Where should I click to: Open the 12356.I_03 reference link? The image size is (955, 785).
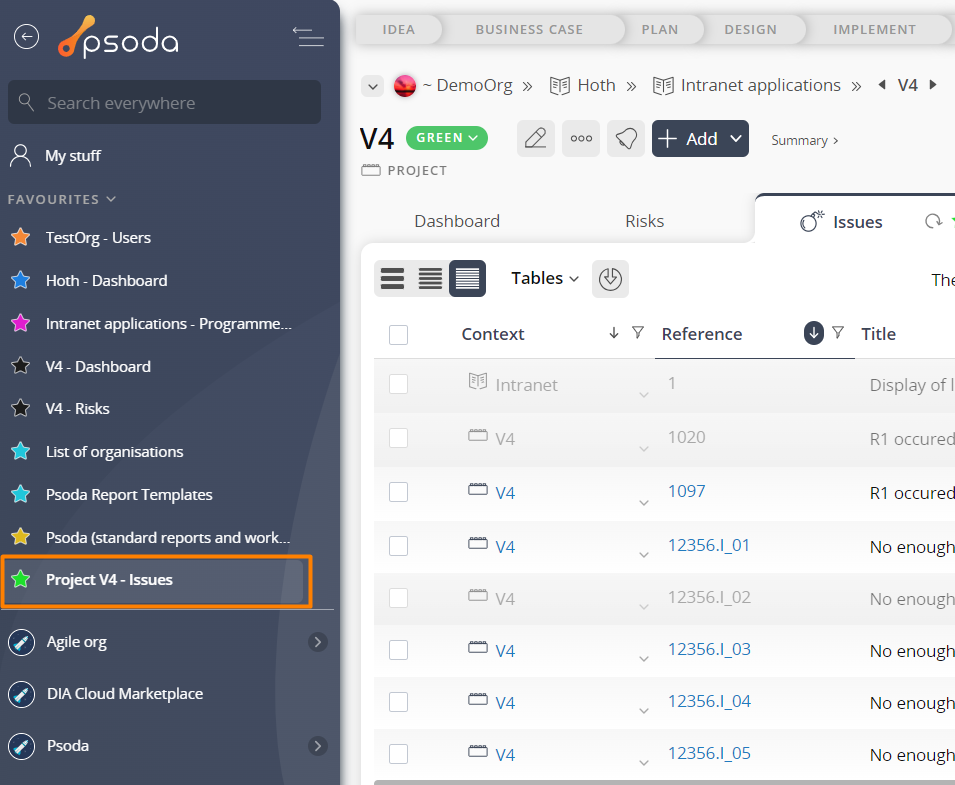[709, 649]
